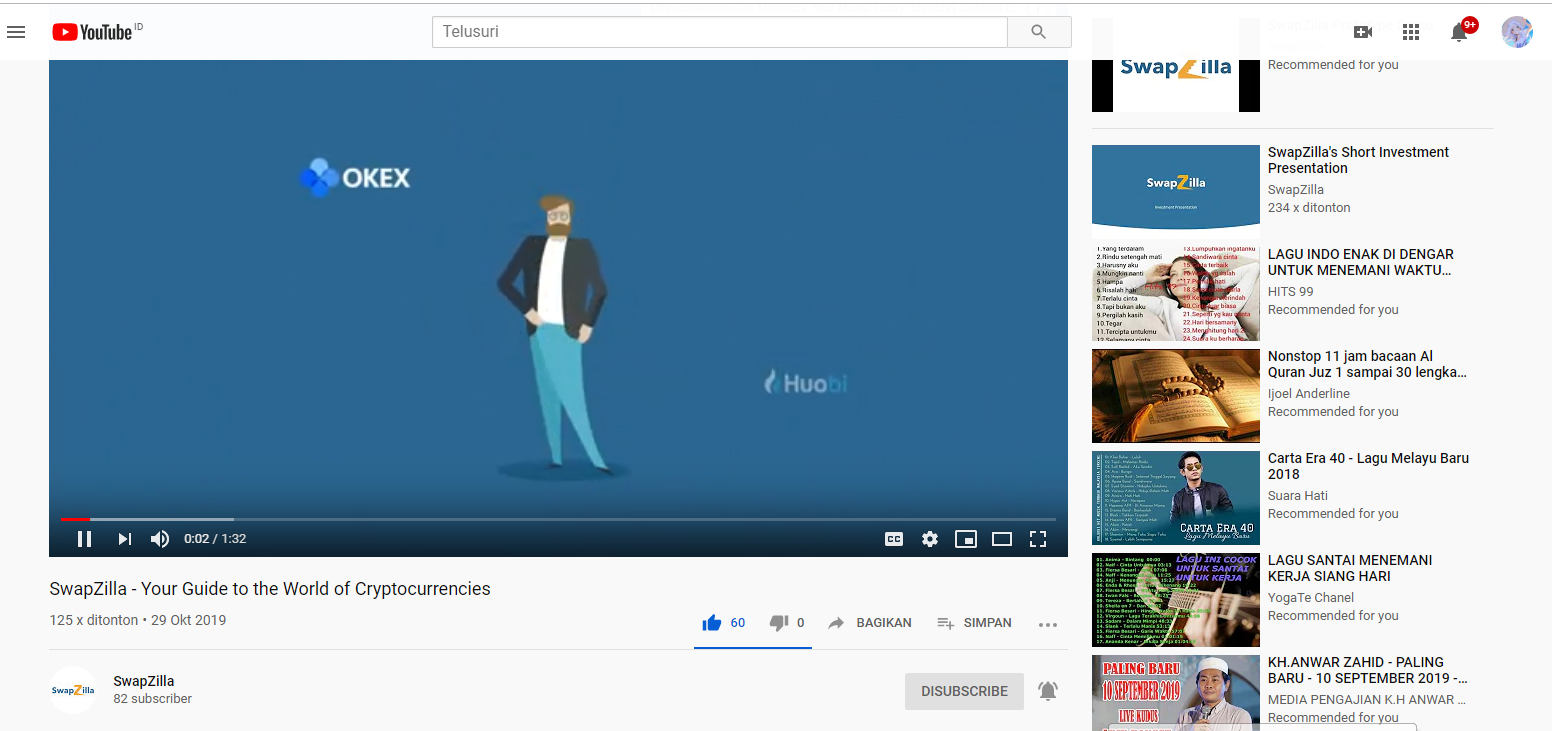
Task: Click MEDIA PENGAJIAN K.H ANWAR channel
Action: pyautogui.click(x=1367, y=700)
